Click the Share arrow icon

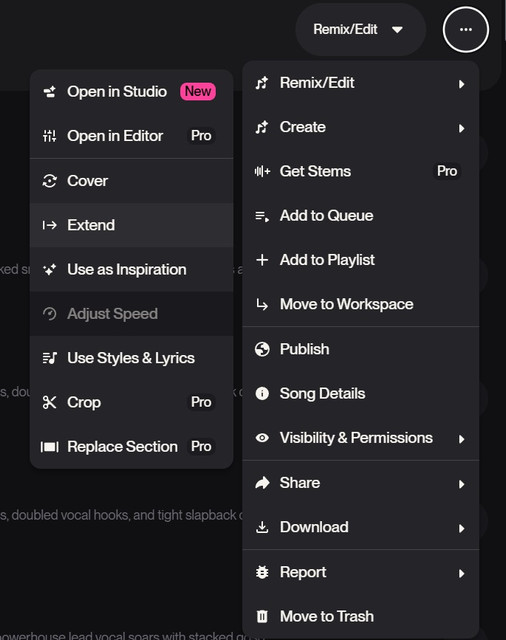[262, 483]
